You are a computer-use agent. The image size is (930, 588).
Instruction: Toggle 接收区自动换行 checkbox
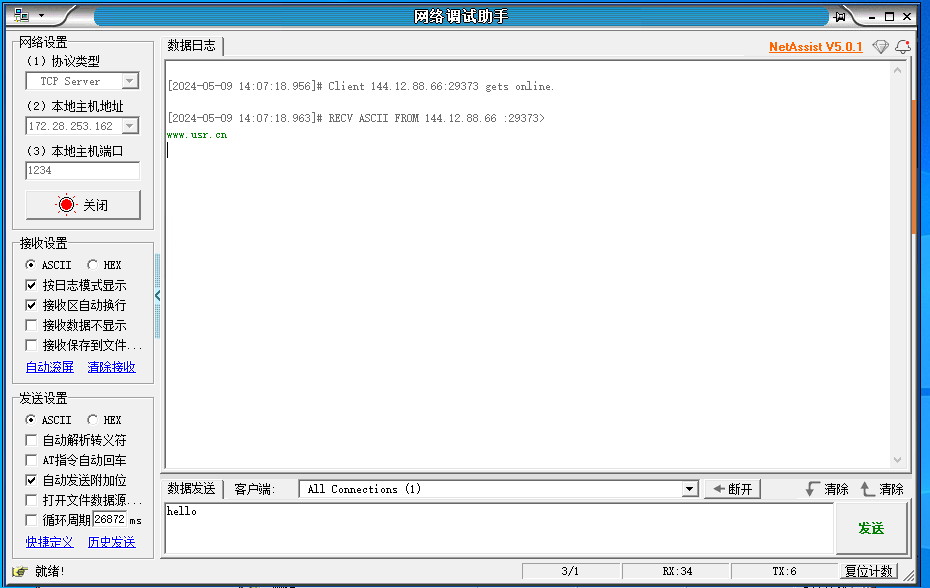[31, 306]
